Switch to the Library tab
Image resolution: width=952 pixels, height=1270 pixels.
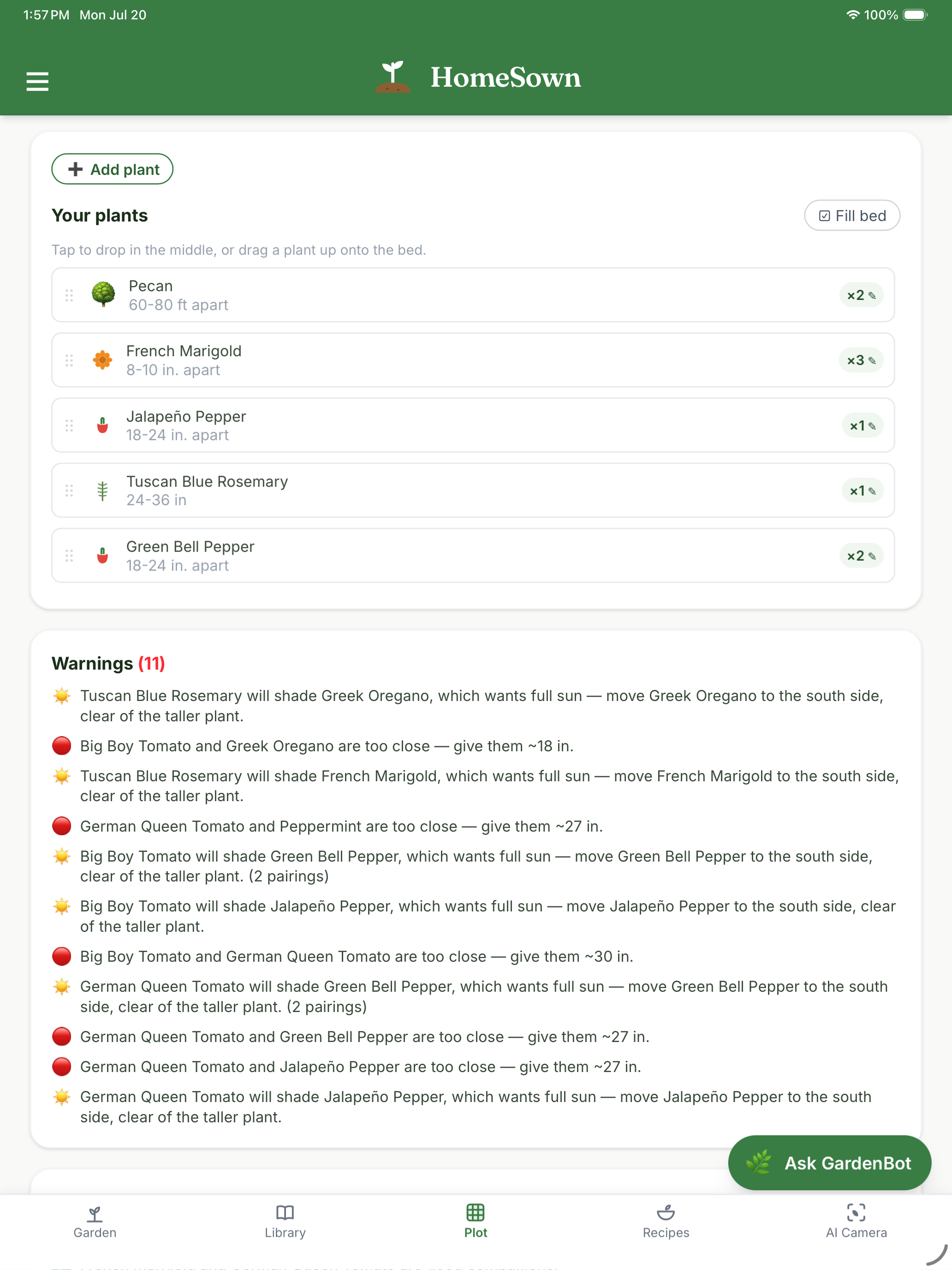point(285,1222)
